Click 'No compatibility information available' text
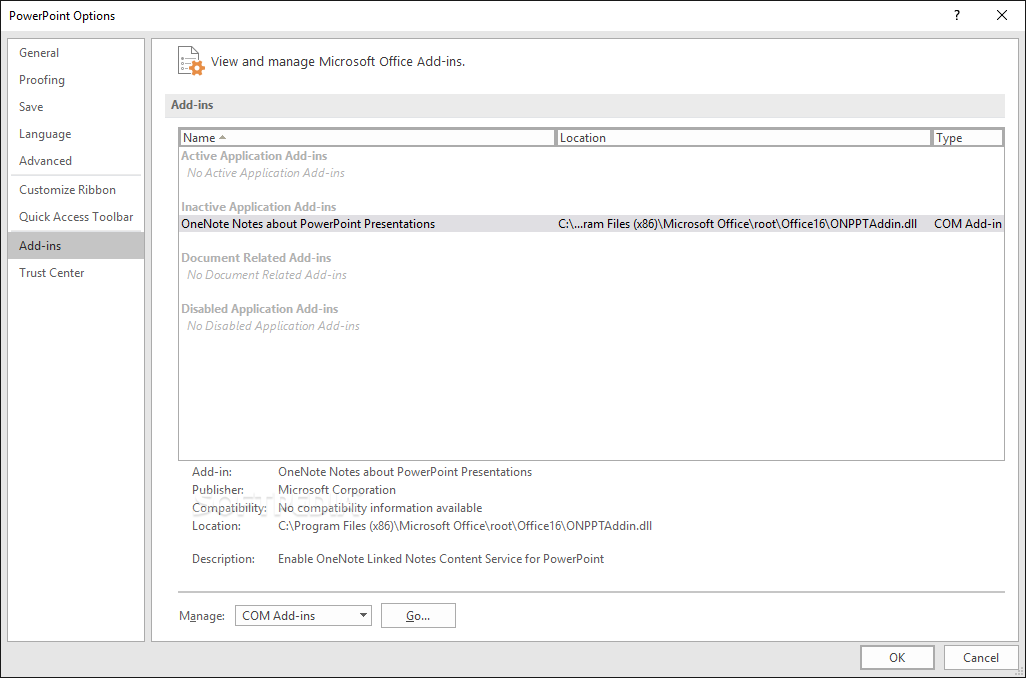Viewport: 1026px width, 678px height. coord(380,508)
